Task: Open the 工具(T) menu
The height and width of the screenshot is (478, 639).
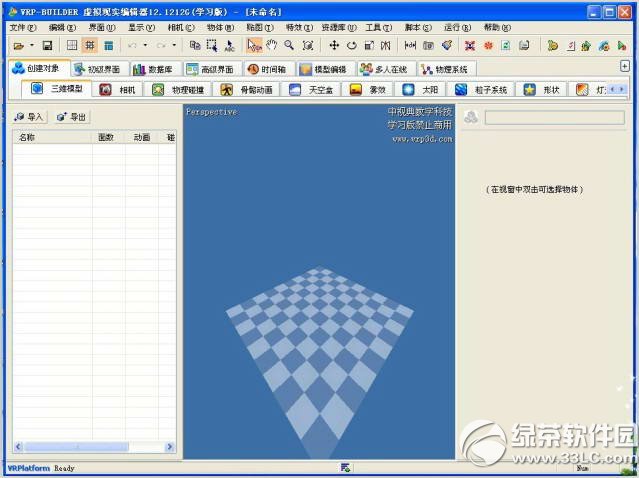Action: [379, 27]
